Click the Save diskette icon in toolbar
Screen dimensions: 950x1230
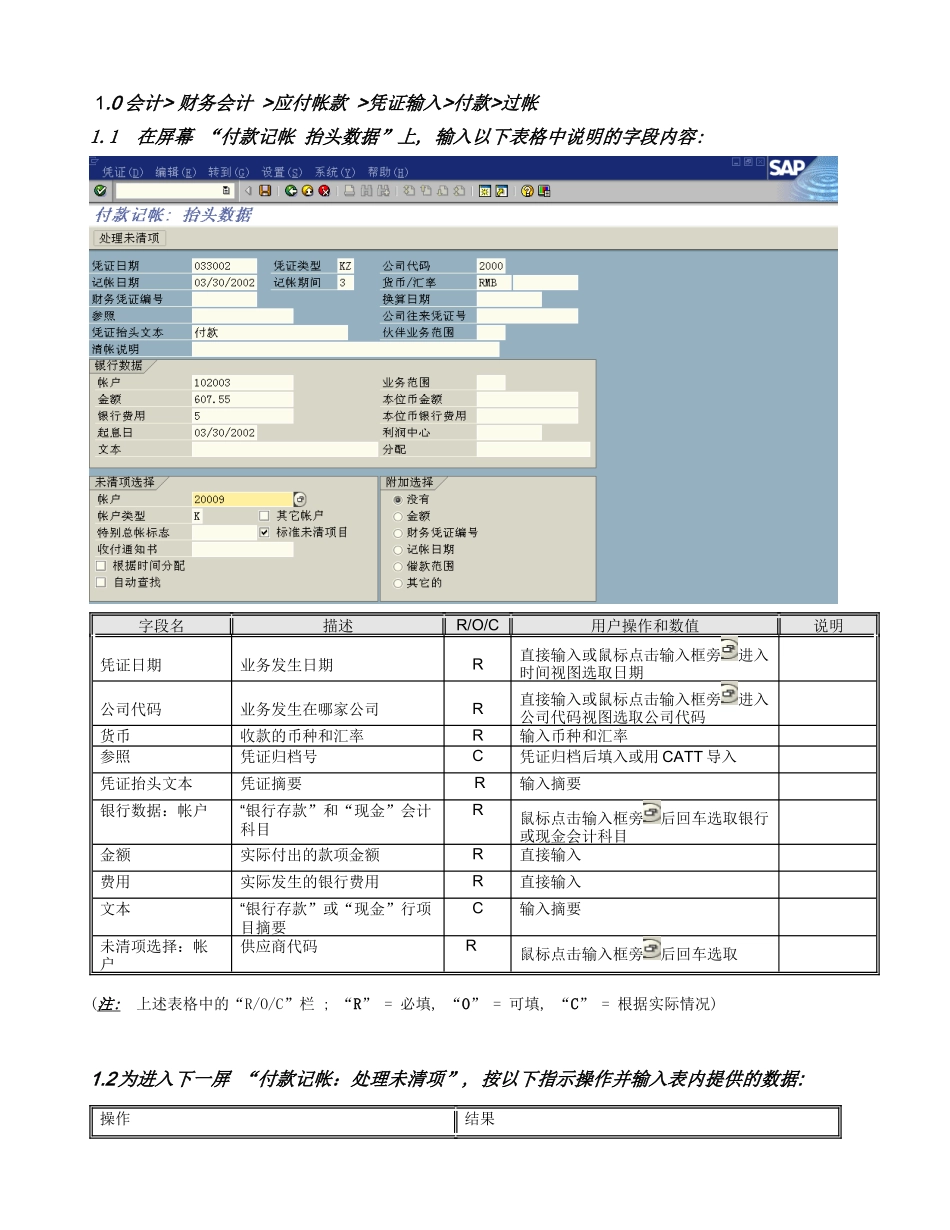click(265, 190)
